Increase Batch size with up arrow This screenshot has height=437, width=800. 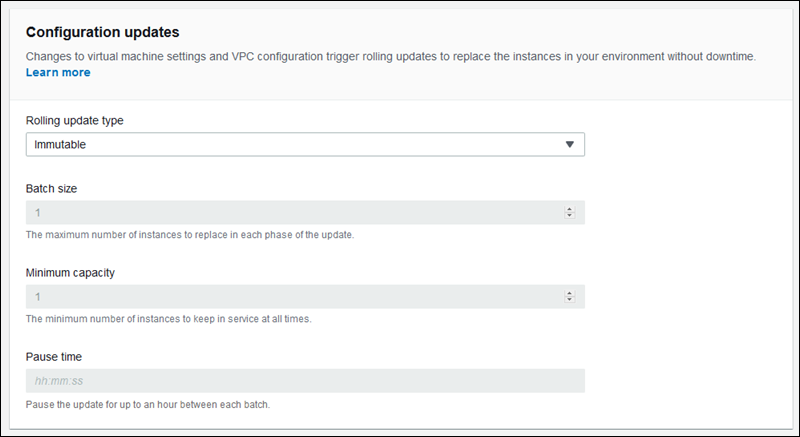pos(569,209)
